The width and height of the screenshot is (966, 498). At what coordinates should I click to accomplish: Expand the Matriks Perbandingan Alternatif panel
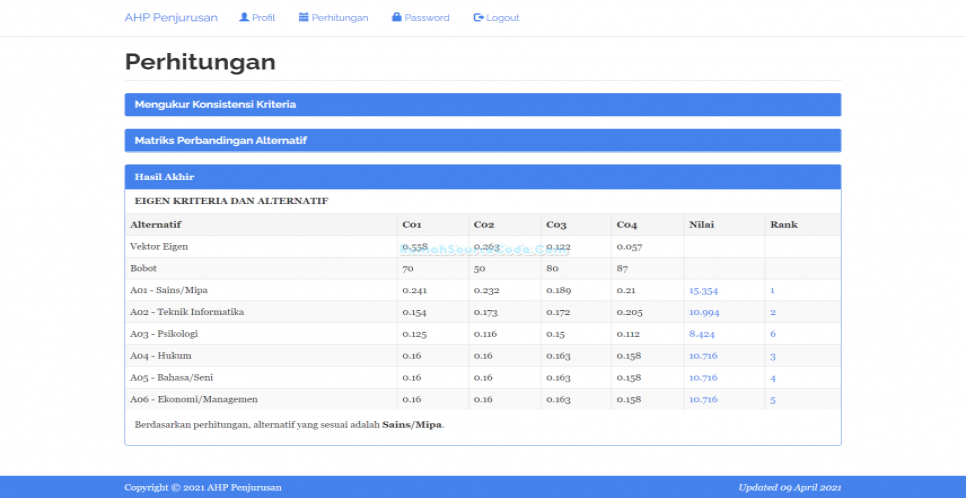(x=220, y=141)
